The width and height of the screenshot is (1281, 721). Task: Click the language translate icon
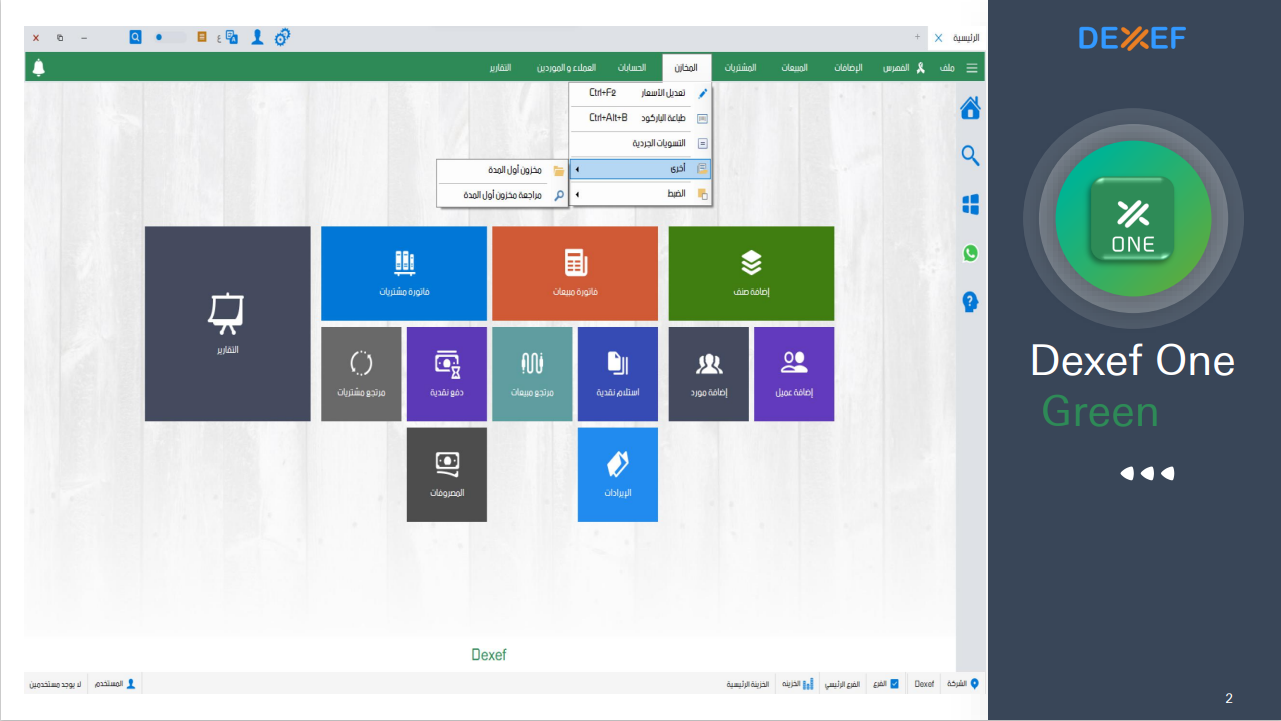pyautogui.click(x=232, y=37)
